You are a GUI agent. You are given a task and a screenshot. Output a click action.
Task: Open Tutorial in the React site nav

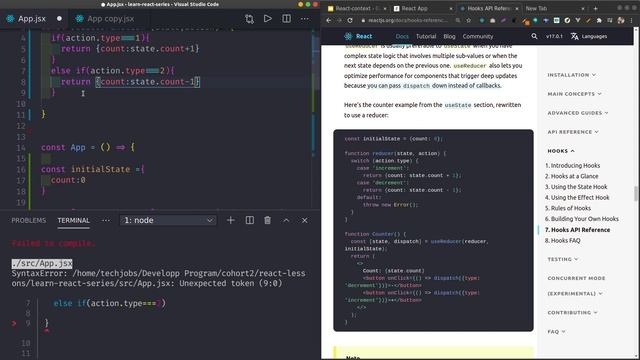point(426,36)
